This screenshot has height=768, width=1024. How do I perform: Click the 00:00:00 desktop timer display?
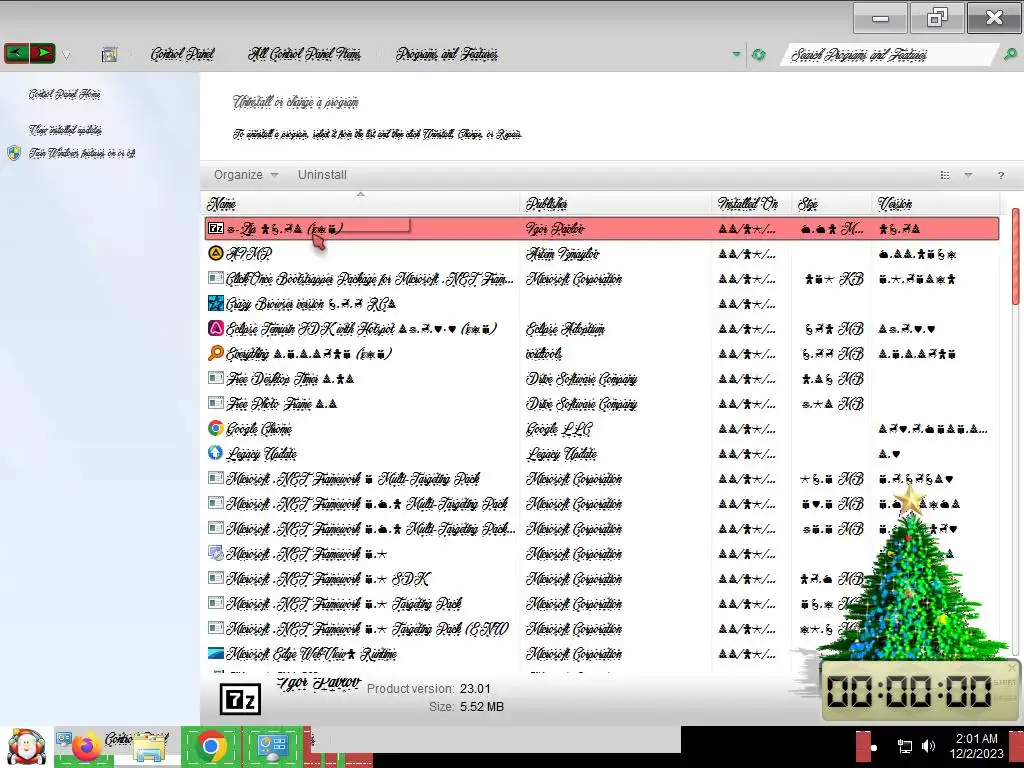[908, 690]
